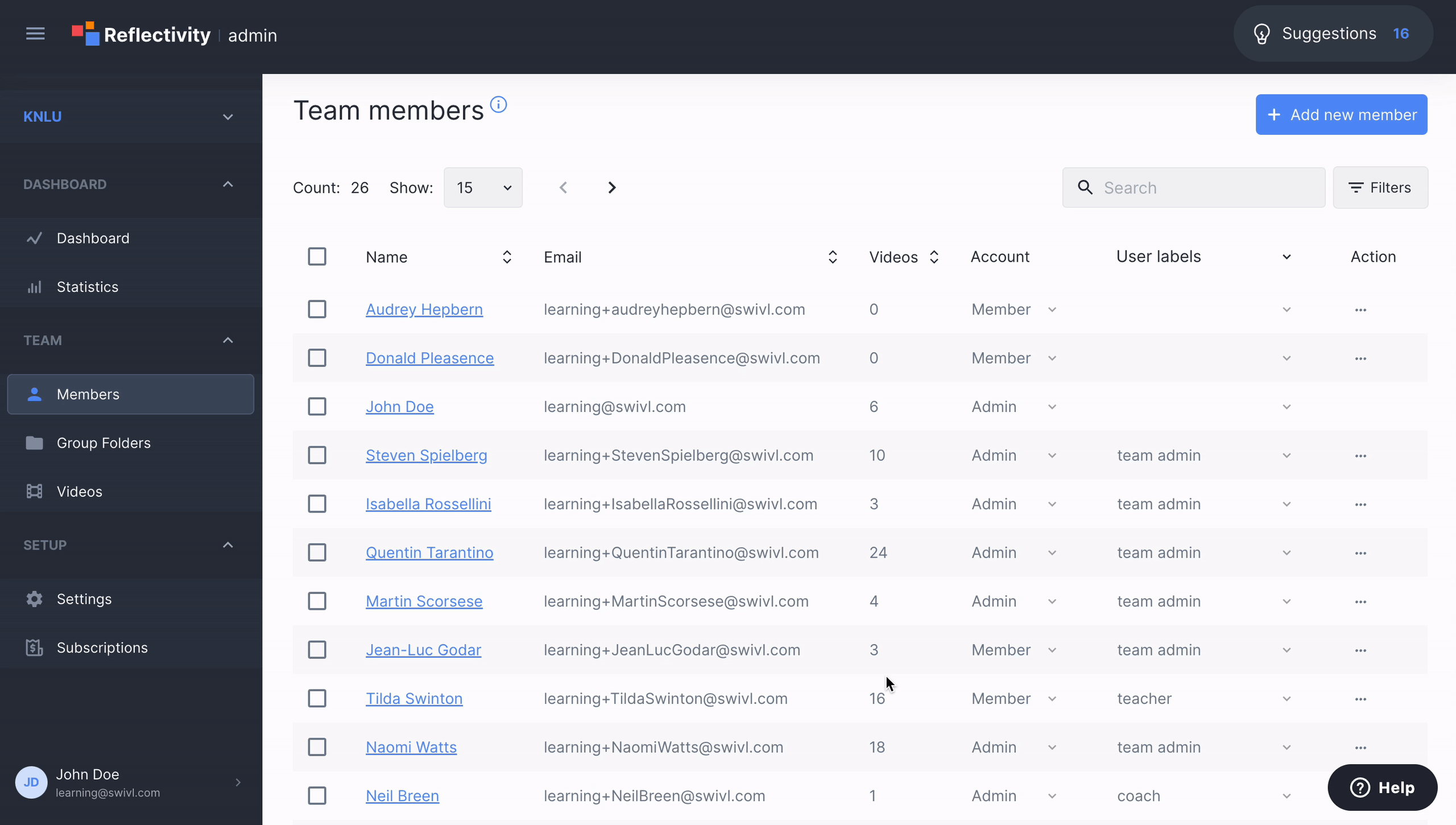The image size is (1456, 825).
Task: Toggle checkbox next to Audrey Hepbern
Action: 317,309
